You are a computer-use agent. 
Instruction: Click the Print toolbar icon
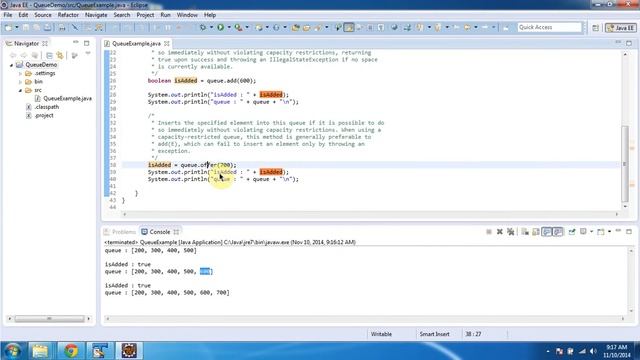(62, 27)
